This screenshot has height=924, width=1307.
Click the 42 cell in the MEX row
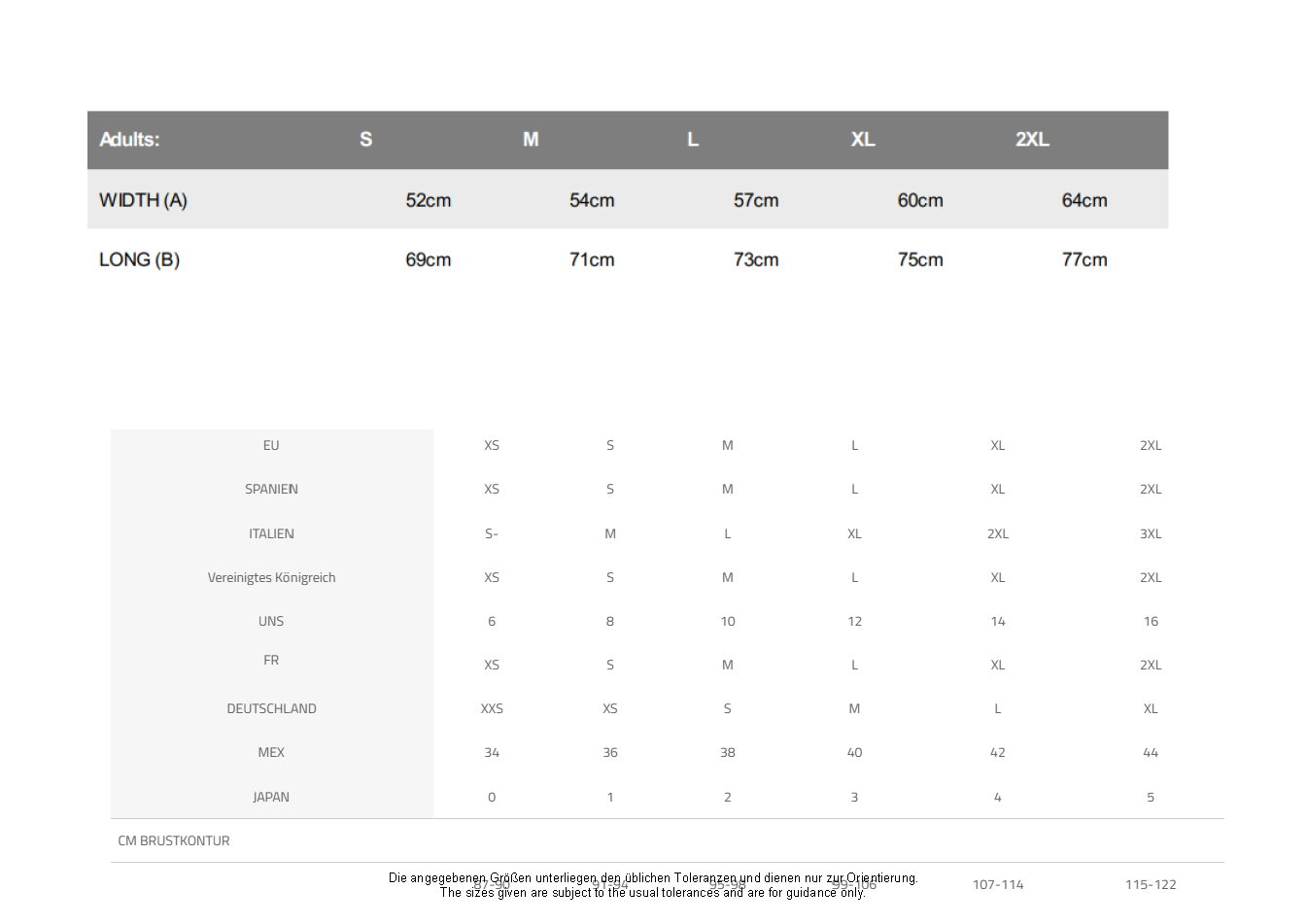(998, 752)
